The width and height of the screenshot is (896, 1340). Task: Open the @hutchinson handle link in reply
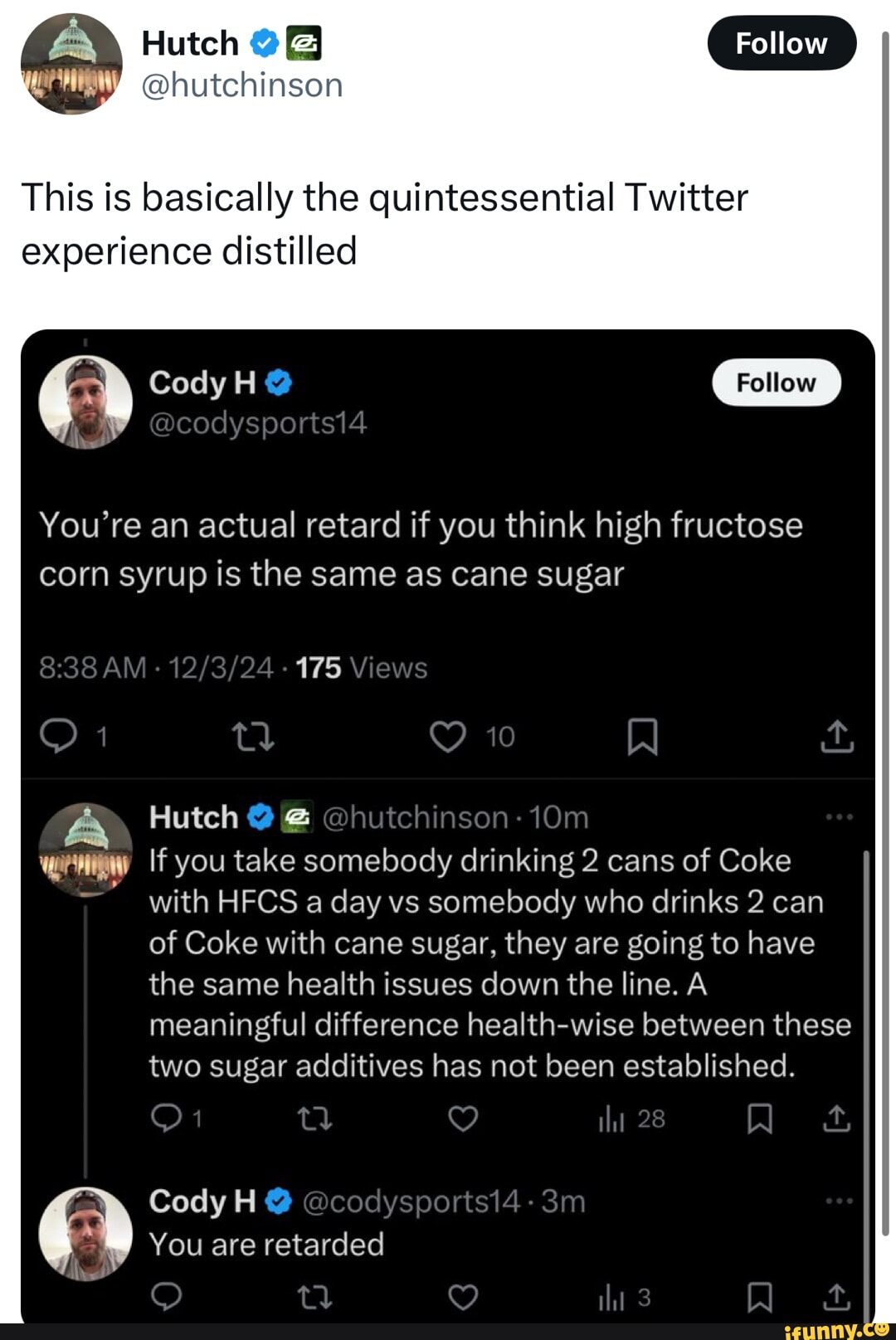414,818
